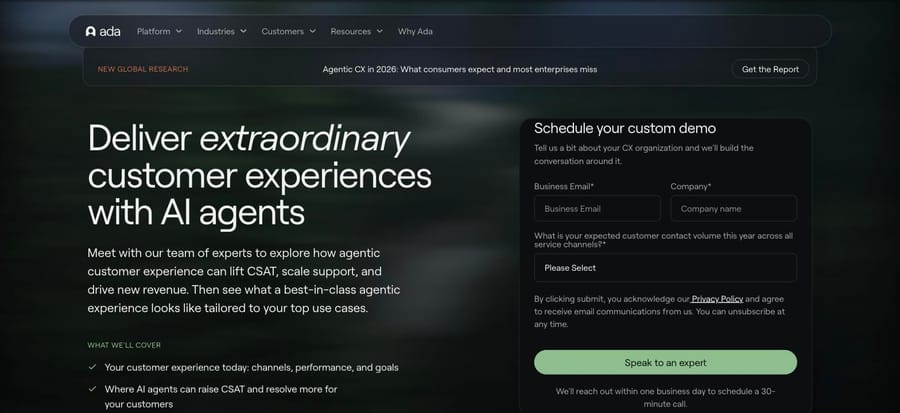Open the Platform navigation item
Screen dimensions: 900x413
153,32
